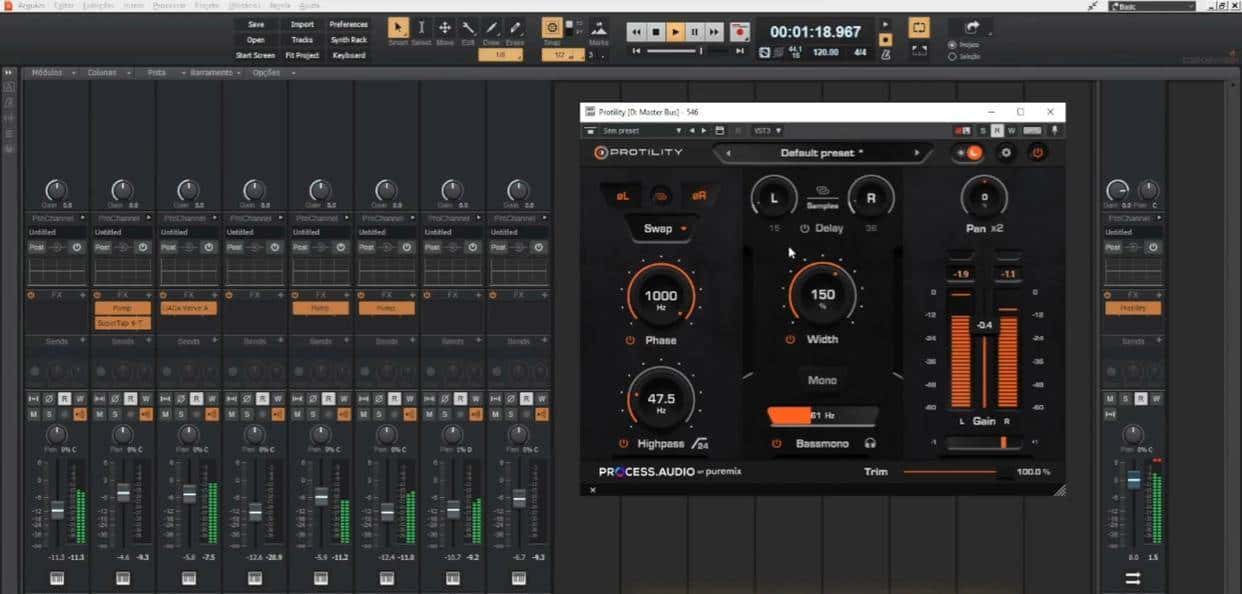
Task: Click the Stop playback button
Action: pyautogui.click(x=656, y=32)
